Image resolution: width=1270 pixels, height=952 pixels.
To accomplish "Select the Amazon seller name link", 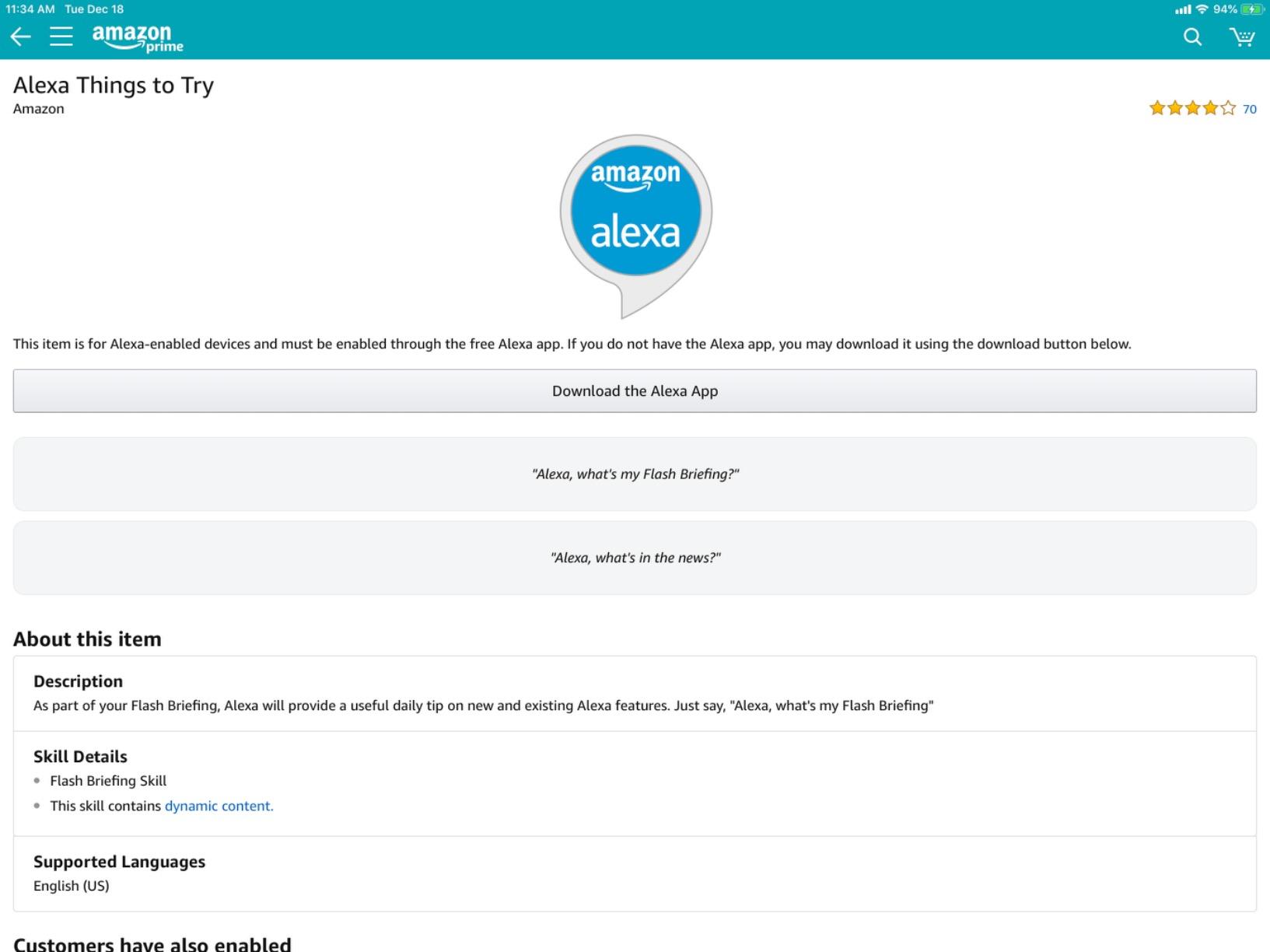I will 38,108.
